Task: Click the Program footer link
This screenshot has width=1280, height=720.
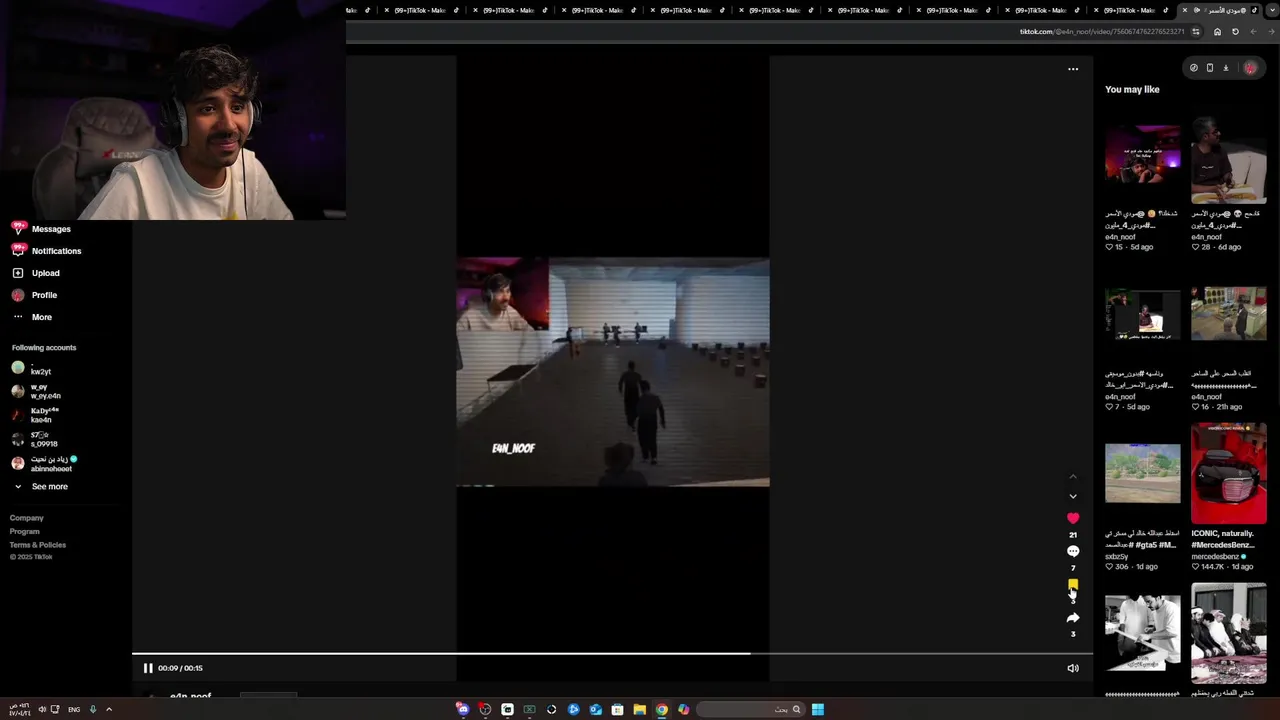Action: (x=25, y=531)
